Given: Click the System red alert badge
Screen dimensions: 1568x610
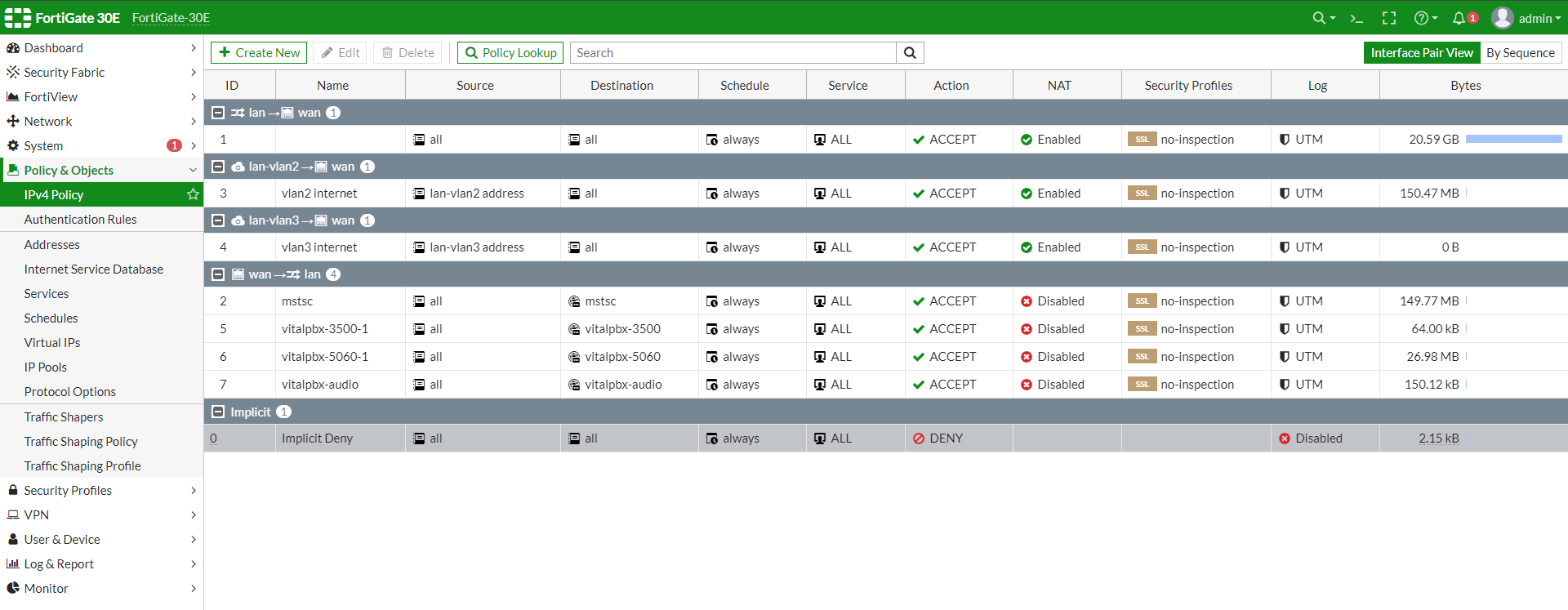Looking at the screenshot, I should click(x=174, y=145).
